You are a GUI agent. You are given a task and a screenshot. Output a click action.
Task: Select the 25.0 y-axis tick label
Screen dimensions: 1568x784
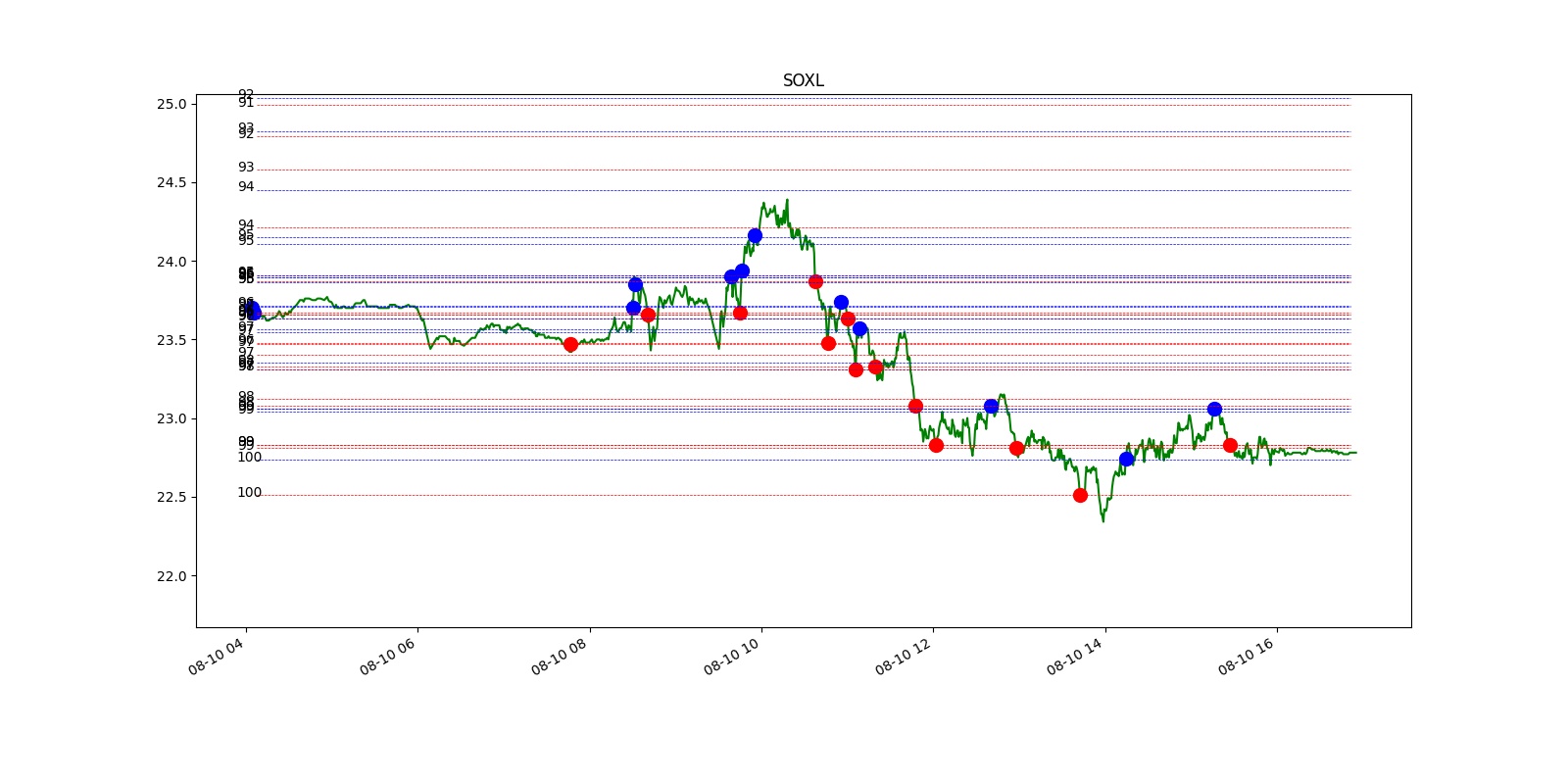[171, 104]
